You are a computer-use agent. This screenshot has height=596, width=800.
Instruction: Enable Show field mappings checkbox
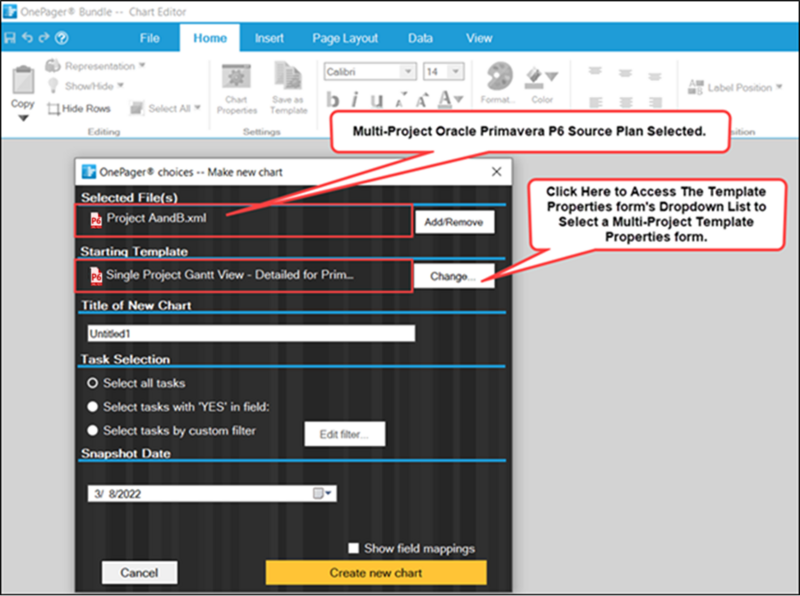[x=353, y=548]
